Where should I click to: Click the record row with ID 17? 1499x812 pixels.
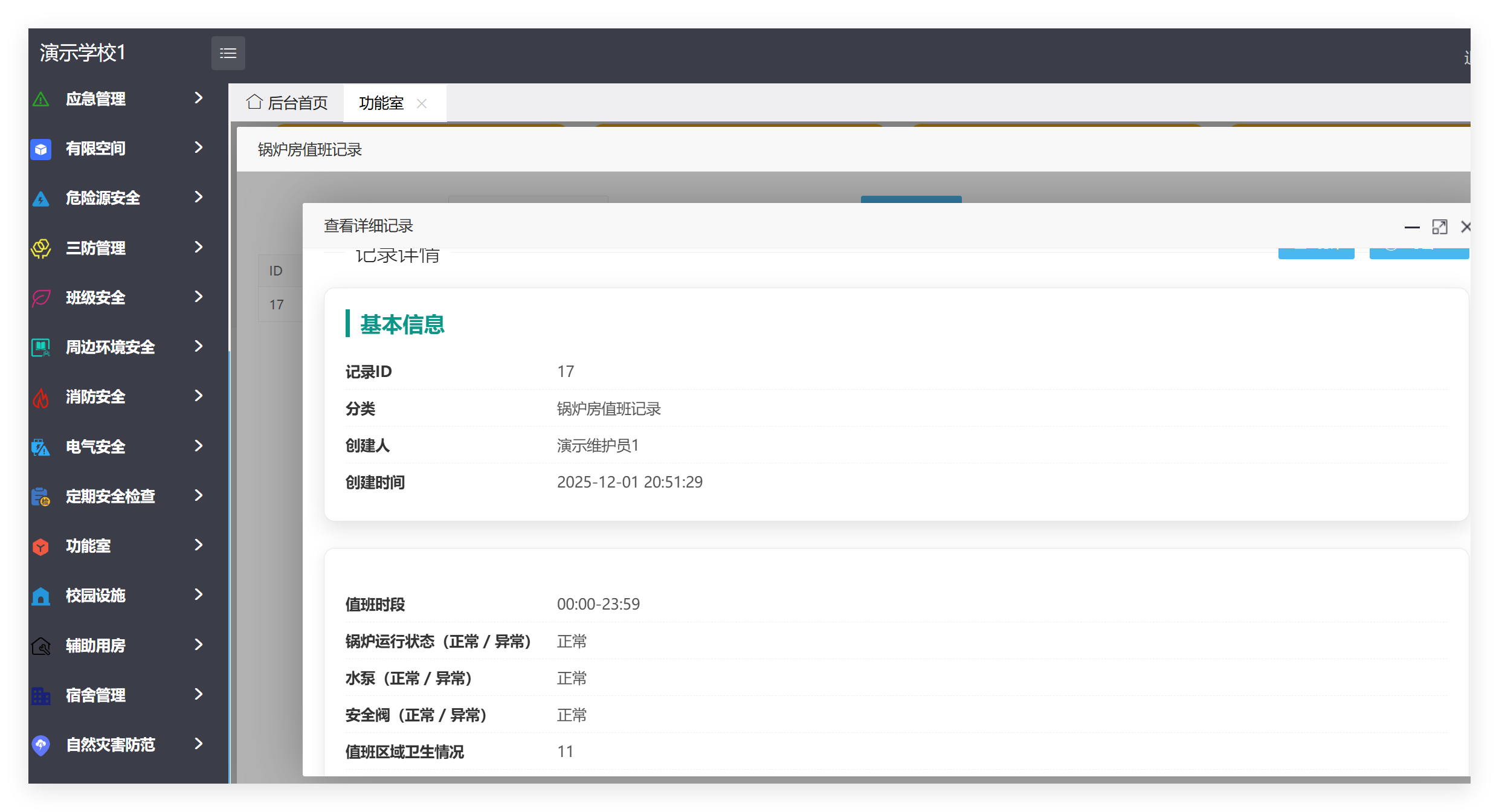click(276, 304)
